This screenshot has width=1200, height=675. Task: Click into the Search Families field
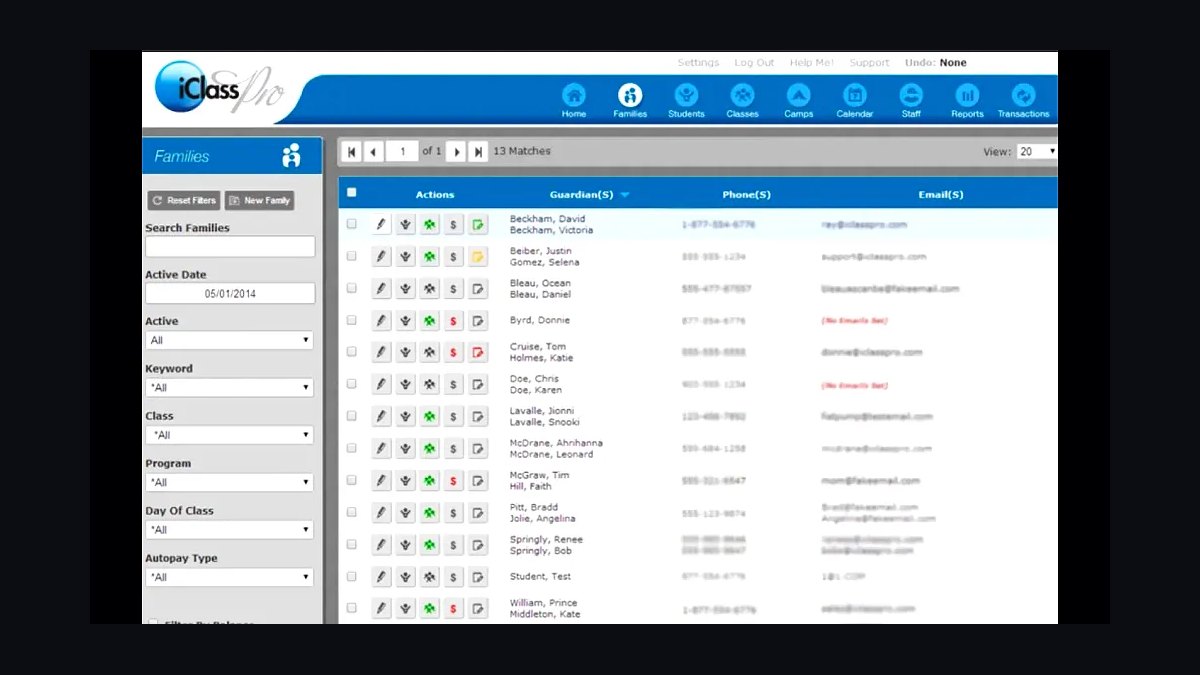click(x=230, y=246)
